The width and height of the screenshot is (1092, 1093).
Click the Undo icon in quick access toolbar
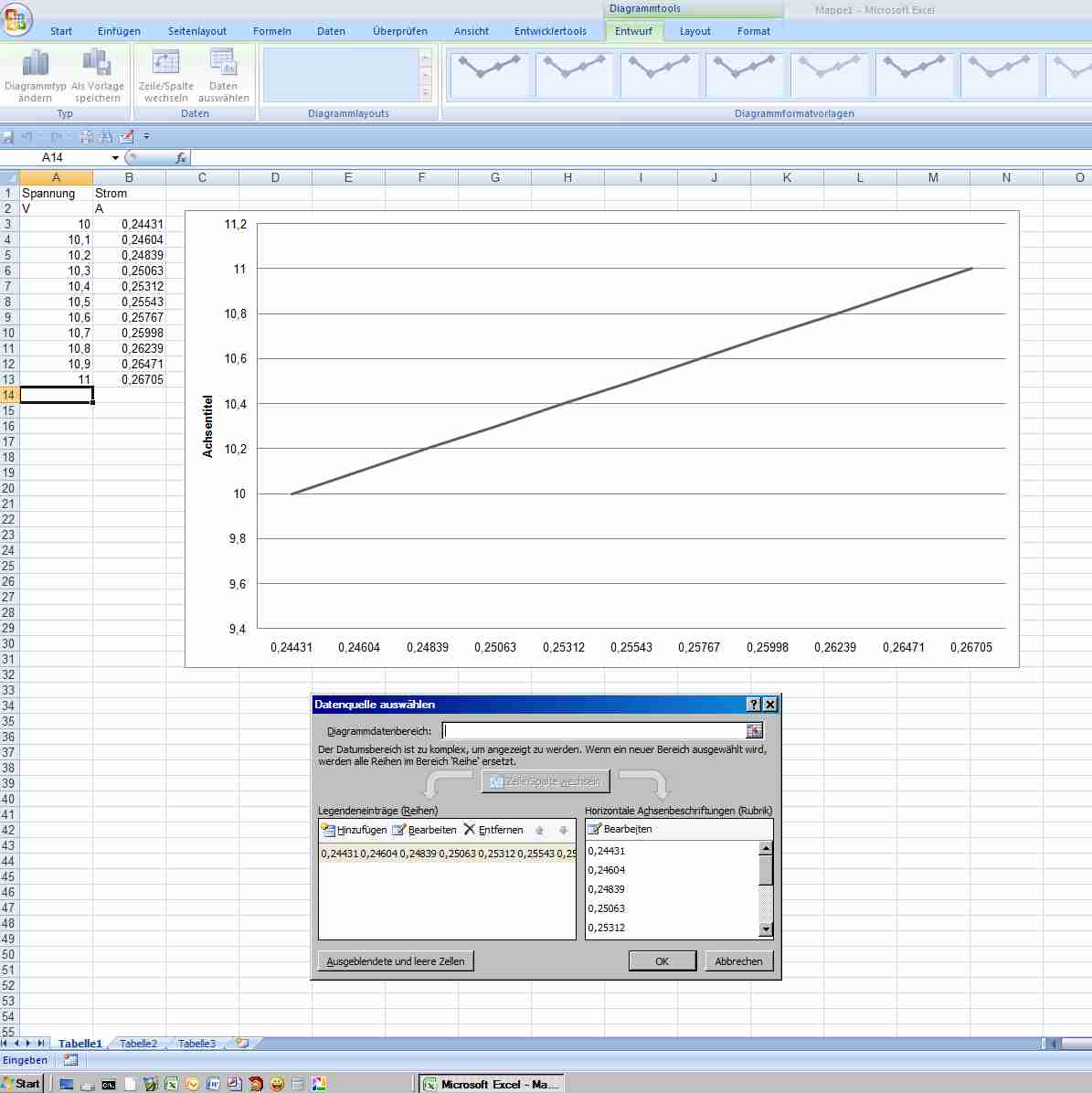click(27, 137)
